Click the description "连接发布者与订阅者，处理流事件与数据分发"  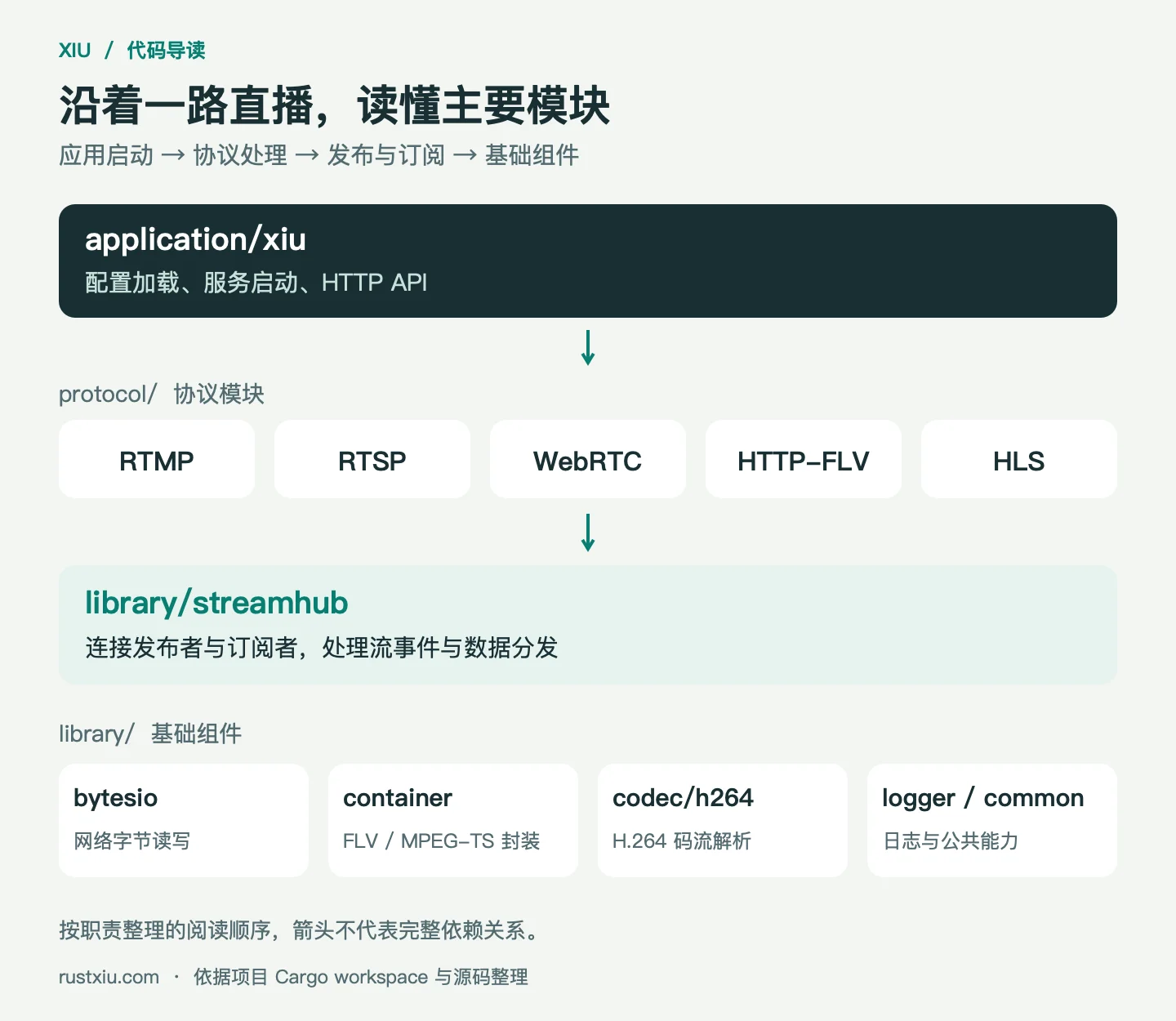click(x=321, y=648)
